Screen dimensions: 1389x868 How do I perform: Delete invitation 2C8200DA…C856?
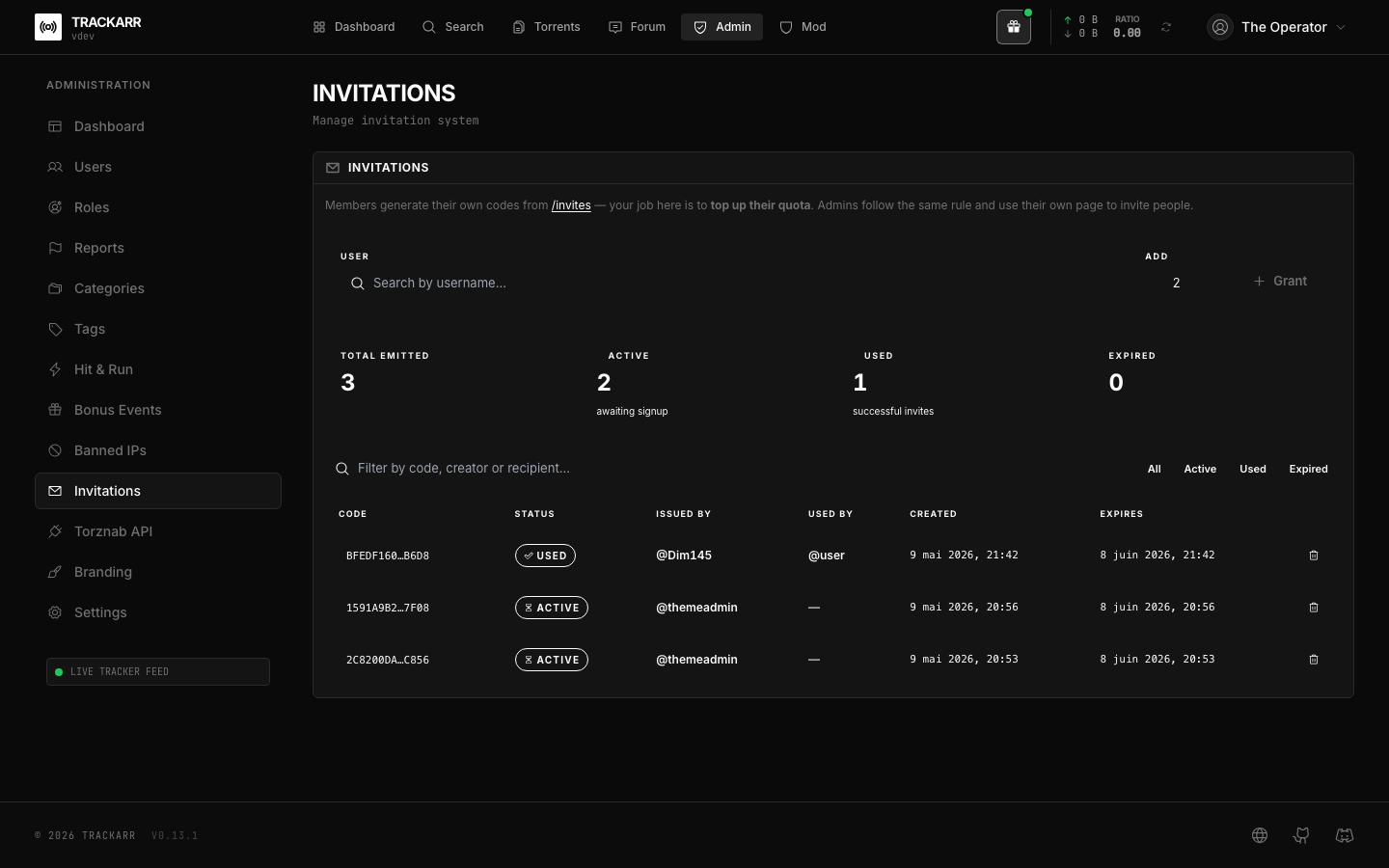tap(1314, 660)
